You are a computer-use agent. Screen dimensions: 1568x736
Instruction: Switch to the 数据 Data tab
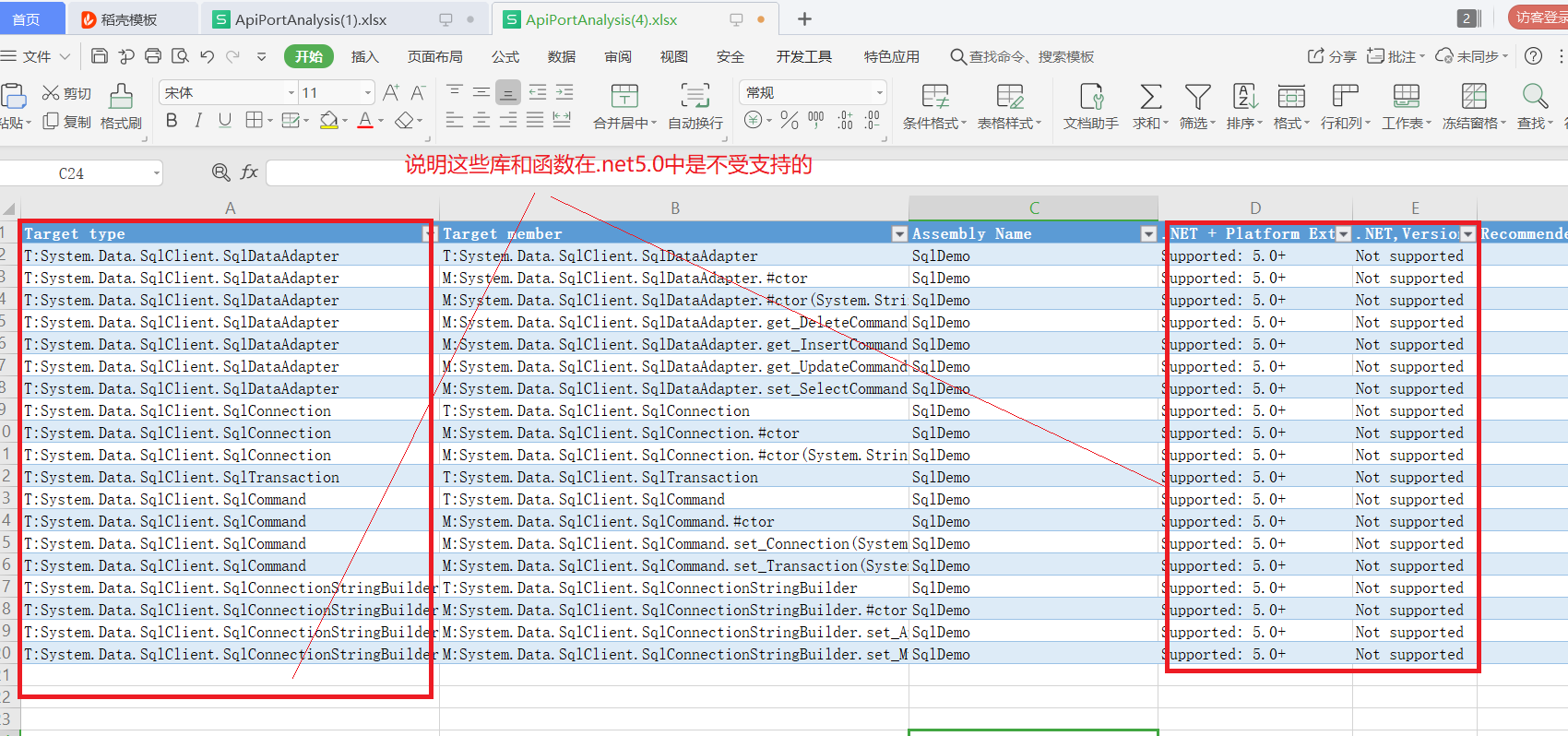coord(562,56)
